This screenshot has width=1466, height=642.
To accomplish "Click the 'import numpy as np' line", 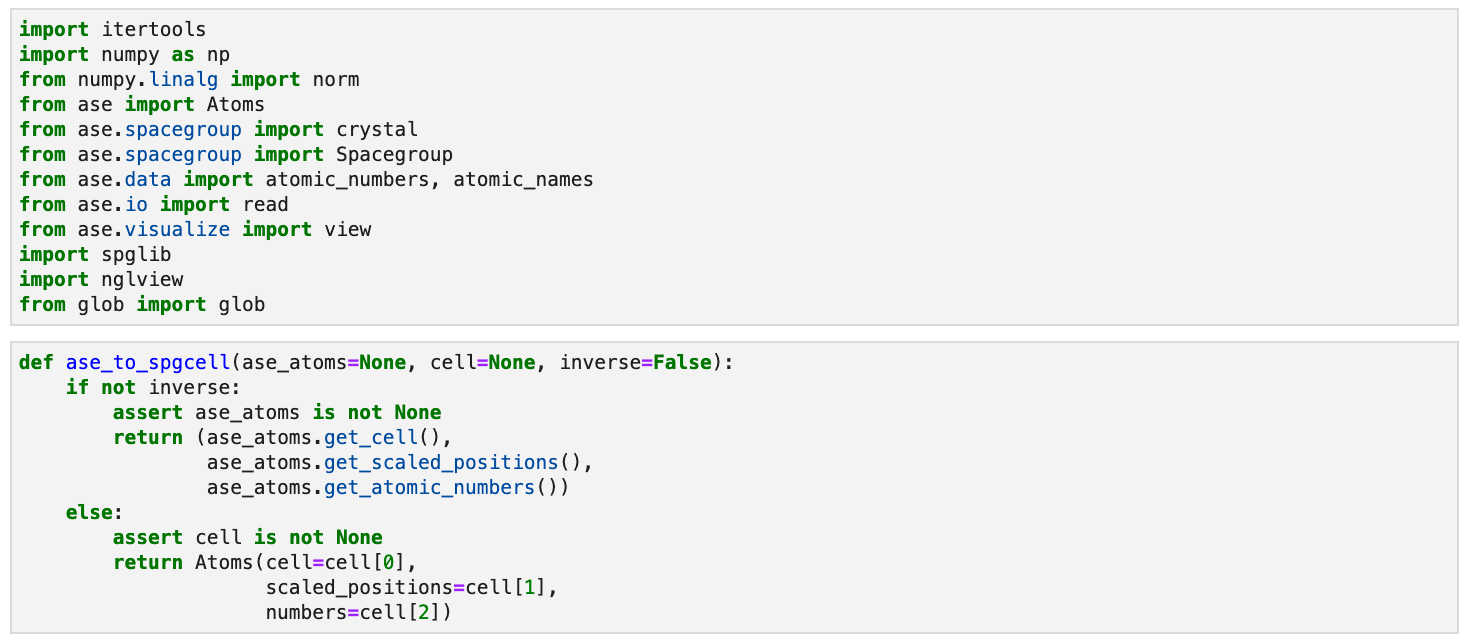I will pos(125,55).
